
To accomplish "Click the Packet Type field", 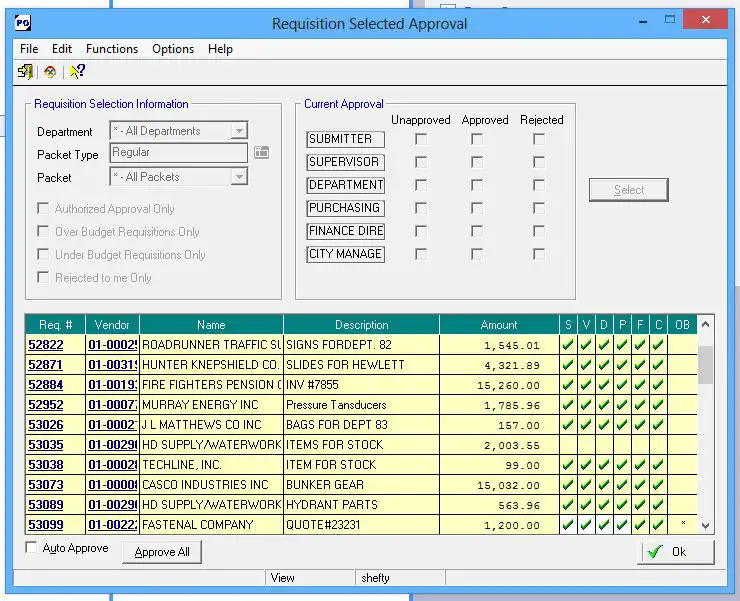I will [178, 152].
